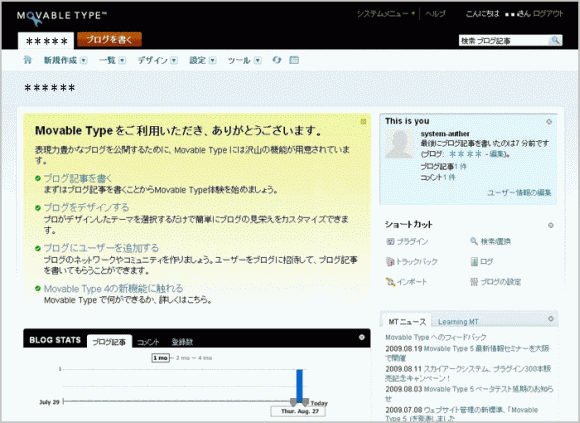Image resolution: width=580 pixels, height=423 pixels.
Task: Select the MT ニュース tab
Action: pyautogui.click(x=407, y=322)
